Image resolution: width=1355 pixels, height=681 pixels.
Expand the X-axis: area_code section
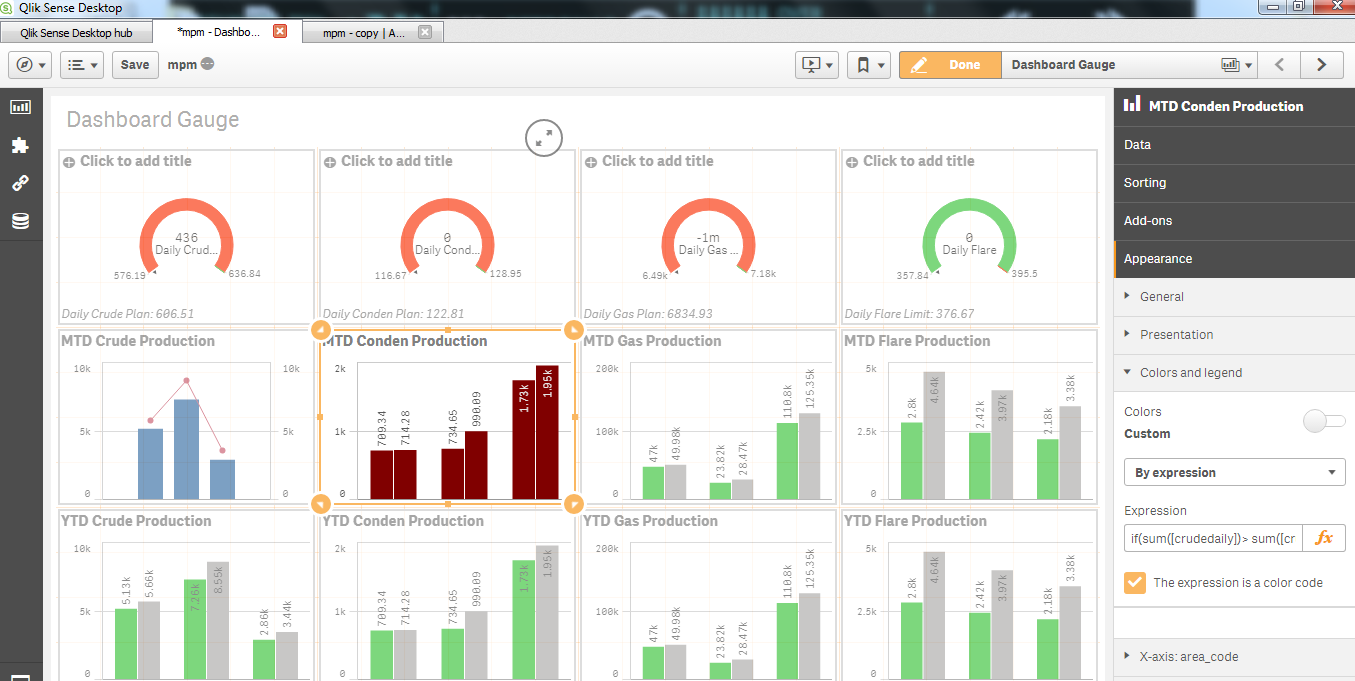pos(1234,657)
